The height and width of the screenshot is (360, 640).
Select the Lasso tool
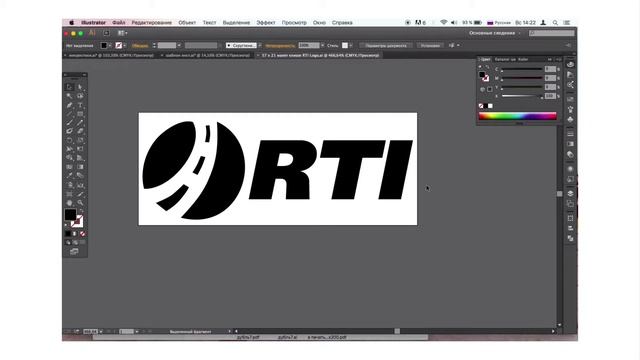pyautogui.click(x=80, y=96)
